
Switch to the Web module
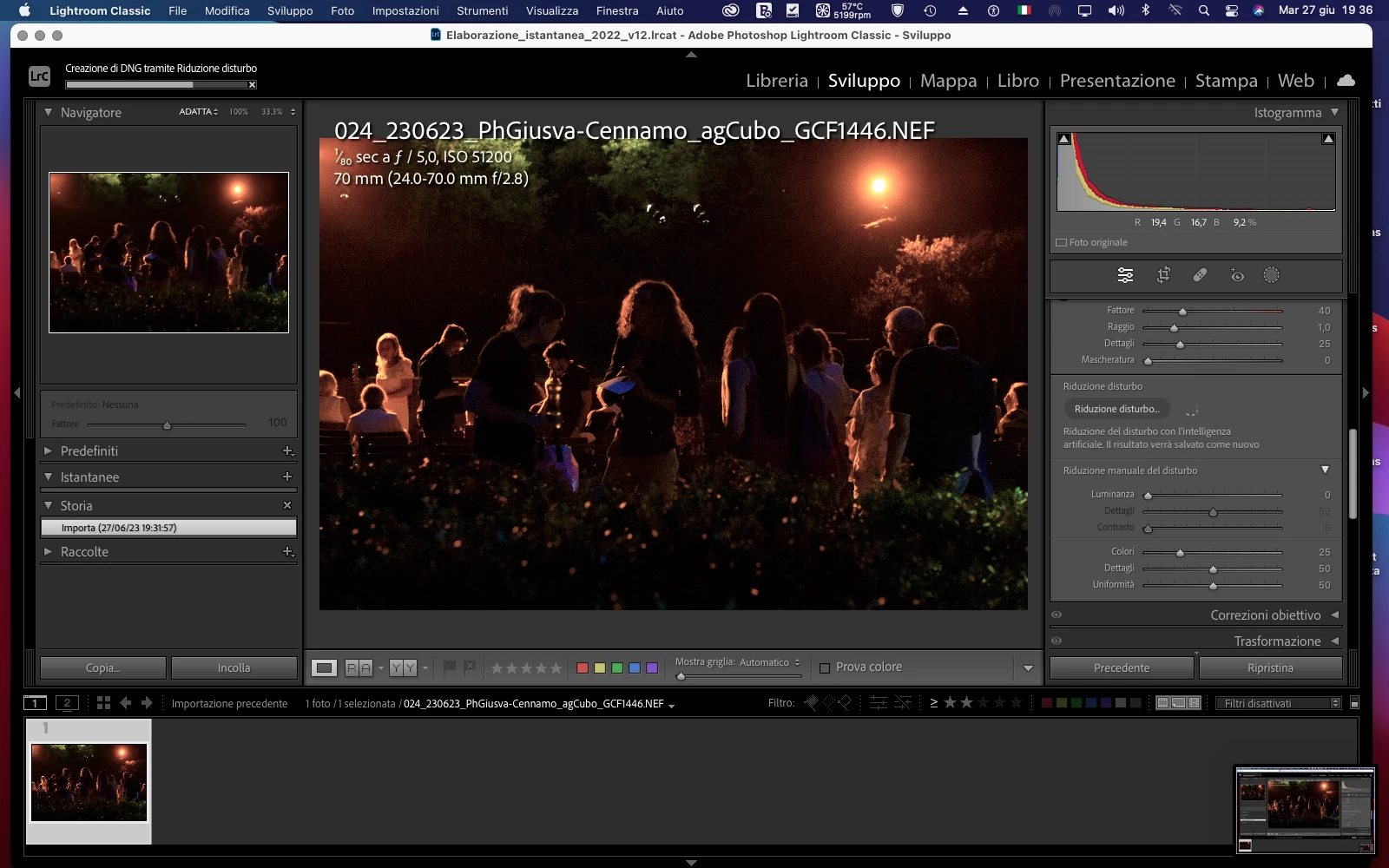[1295, 81]
